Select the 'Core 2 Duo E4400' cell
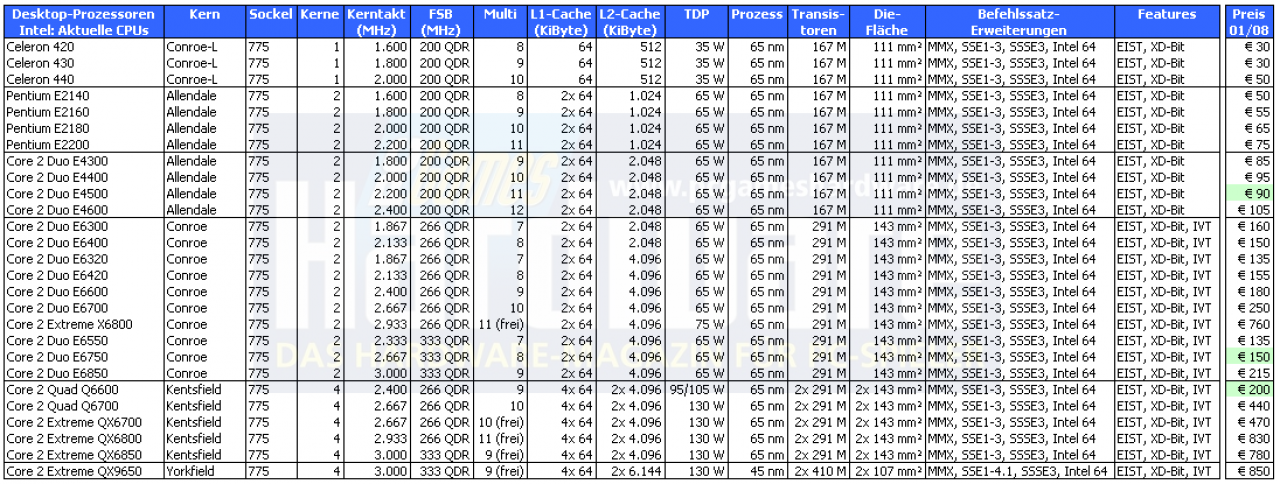 coord(84,177)
